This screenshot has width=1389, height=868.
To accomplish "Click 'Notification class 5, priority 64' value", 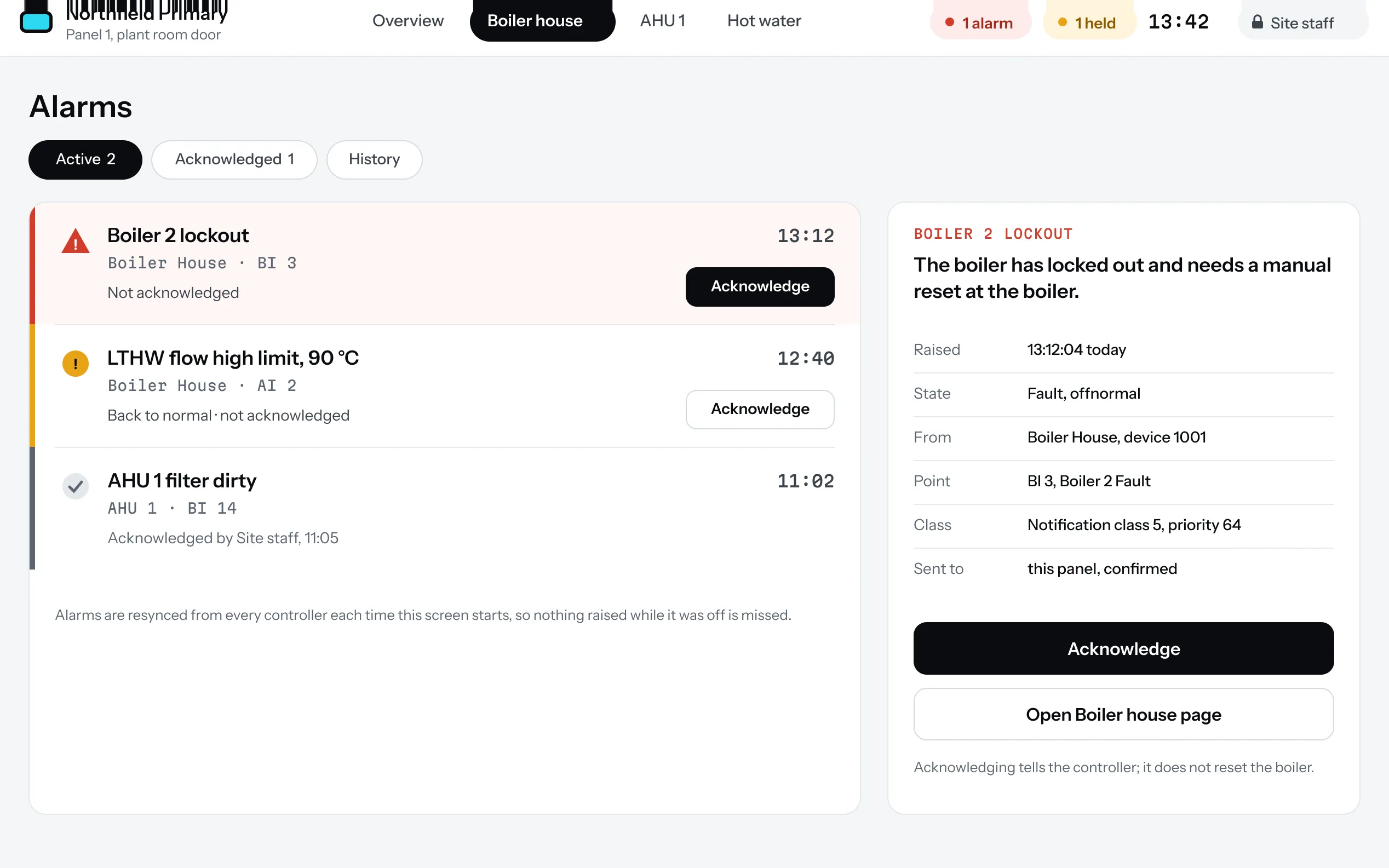I will (x=1134, y=525).
